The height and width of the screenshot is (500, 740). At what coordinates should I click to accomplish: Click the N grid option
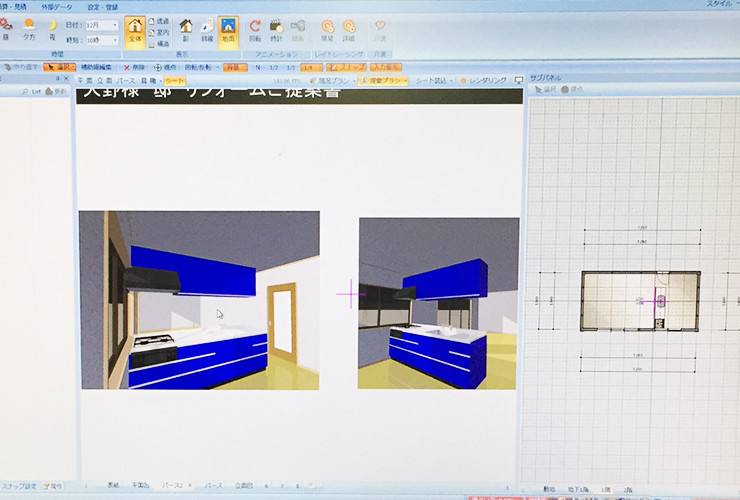[x=258, y=68]
